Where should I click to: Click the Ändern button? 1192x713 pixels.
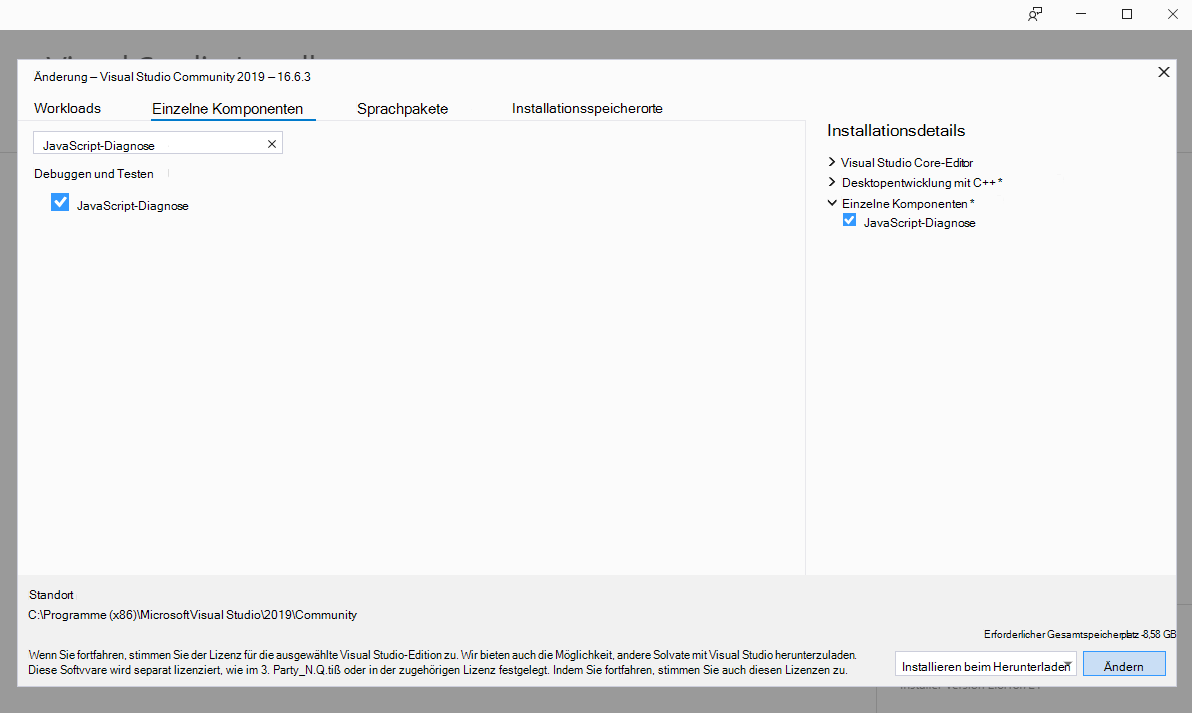[1124, 664]
